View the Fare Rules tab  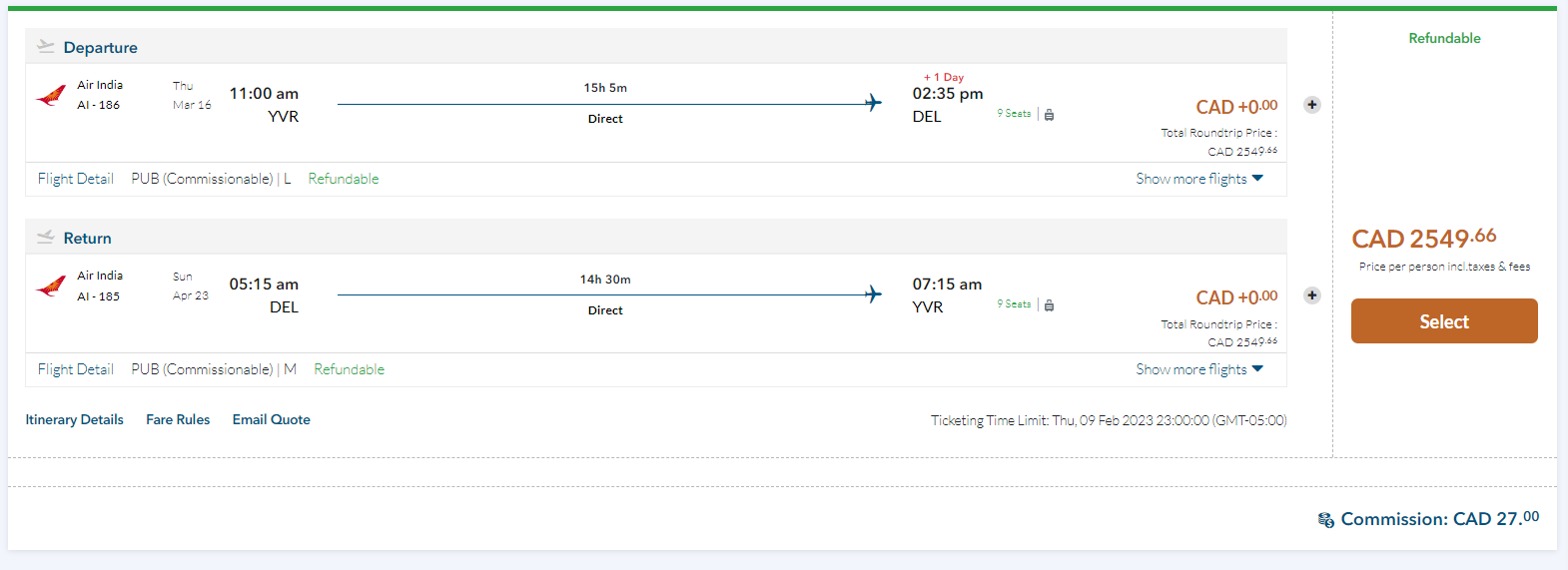178,419
